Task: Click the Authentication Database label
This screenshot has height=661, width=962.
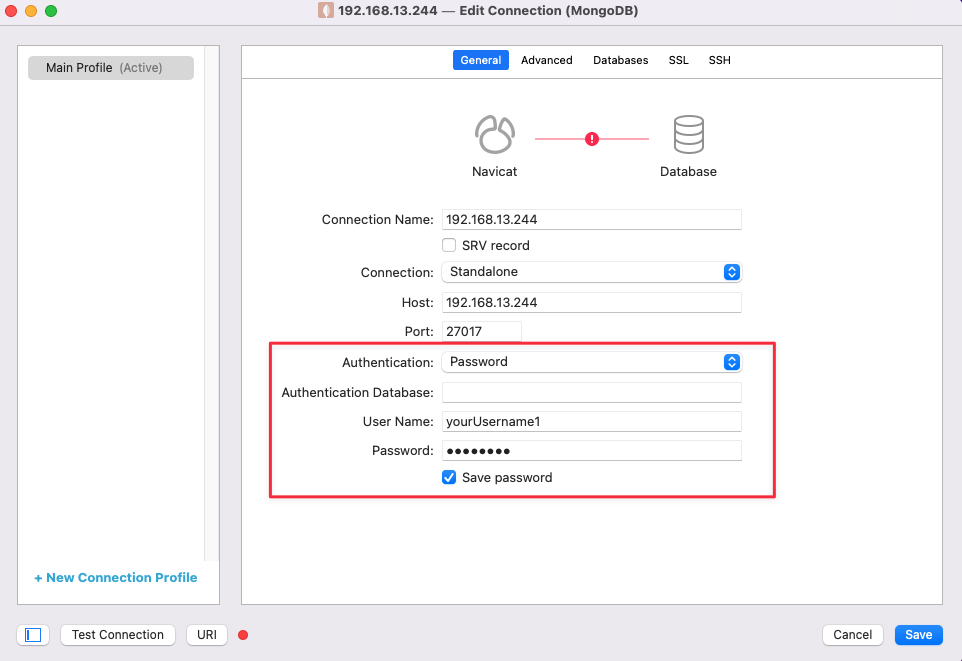Action: tap(357, 392)
